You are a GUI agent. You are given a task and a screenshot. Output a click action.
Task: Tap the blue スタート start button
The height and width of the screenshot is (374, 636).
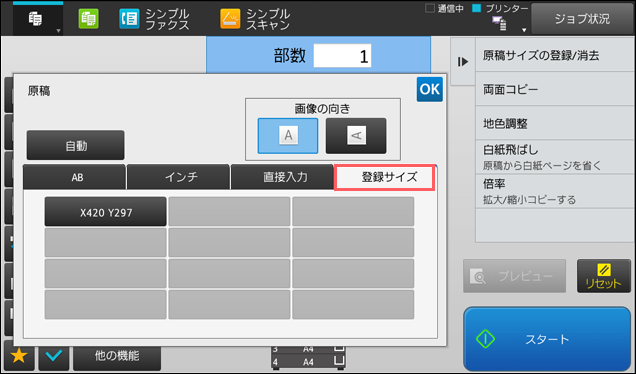coord(547,339)
